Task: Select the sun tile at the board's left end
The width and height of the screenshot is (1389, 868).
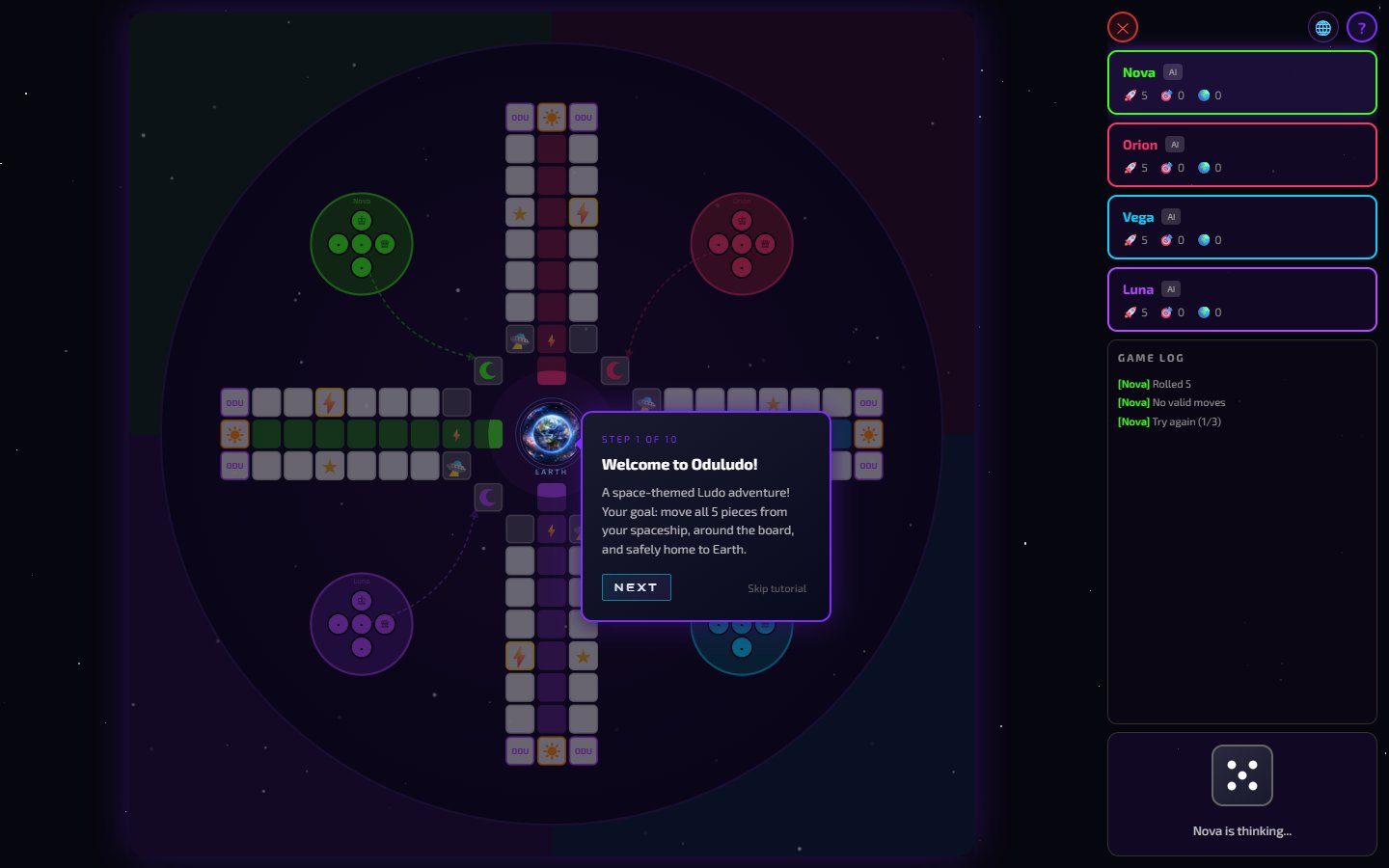Action: click(x=235, y=434)
